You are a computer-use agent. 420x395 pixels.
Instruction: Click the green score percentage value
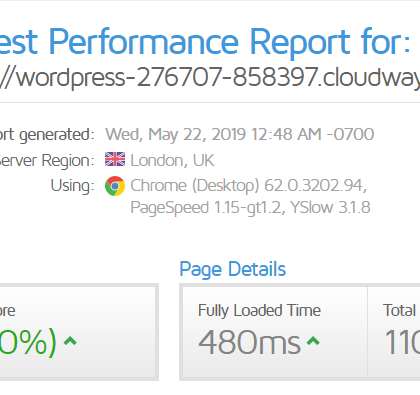28,342
